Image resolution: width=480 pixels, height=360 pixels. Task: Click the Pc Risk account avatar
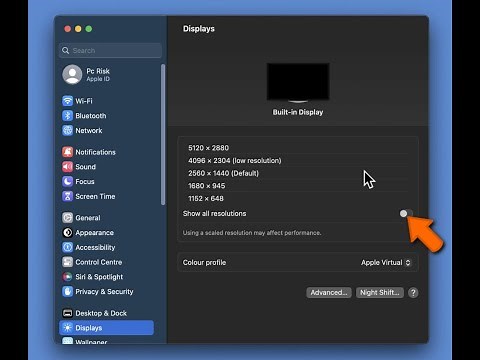coord(72,74)
